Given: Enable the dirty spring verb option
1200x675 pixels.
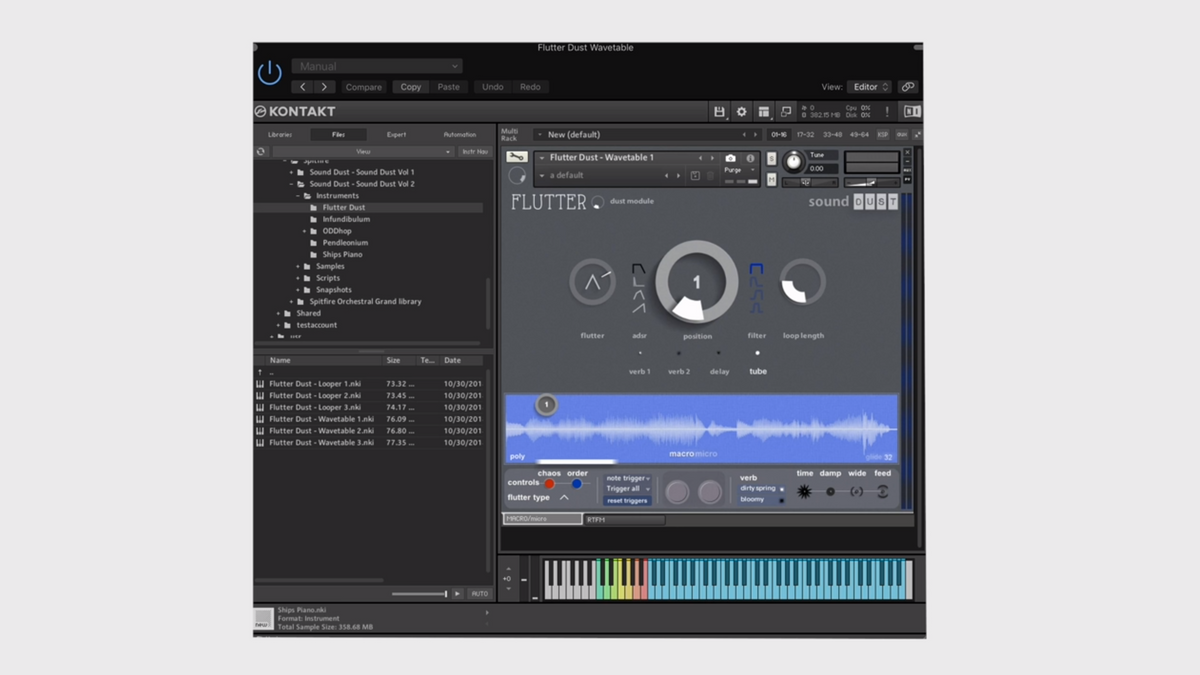Looking at the screenshot, I should tap(760, 488).
